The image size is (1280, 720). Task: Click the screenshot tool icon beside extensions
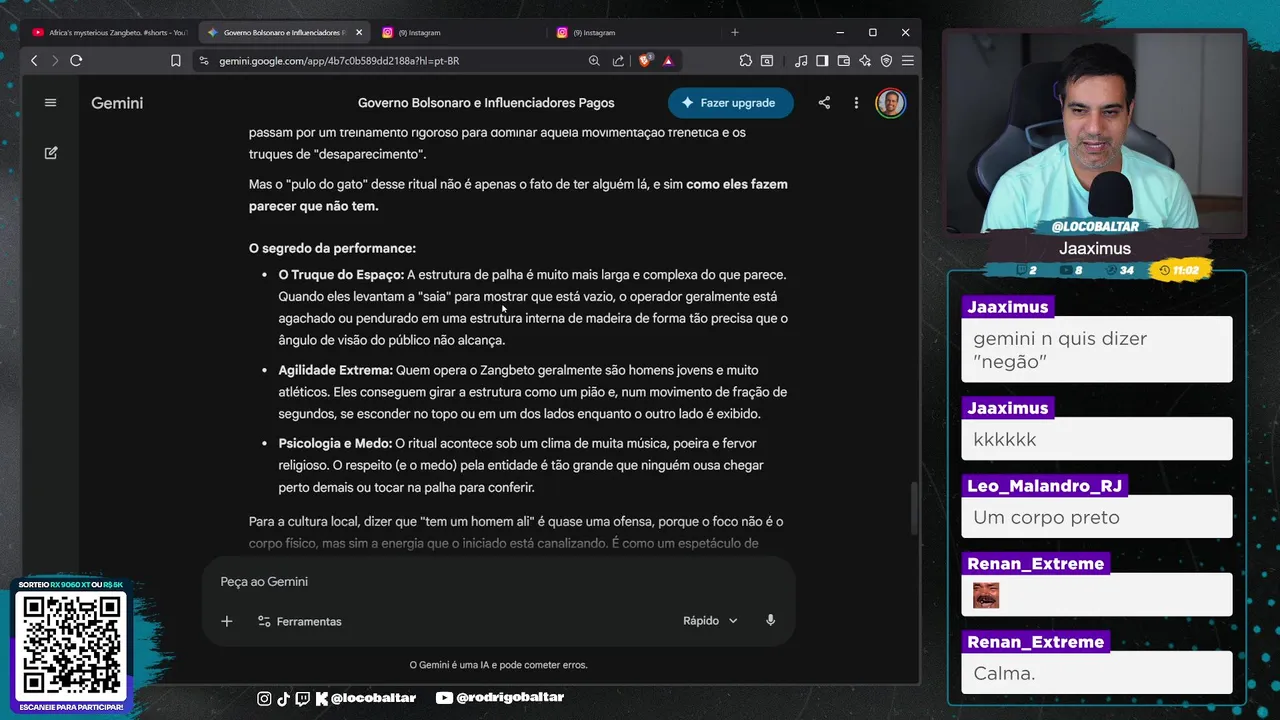[x=768, y=61]
